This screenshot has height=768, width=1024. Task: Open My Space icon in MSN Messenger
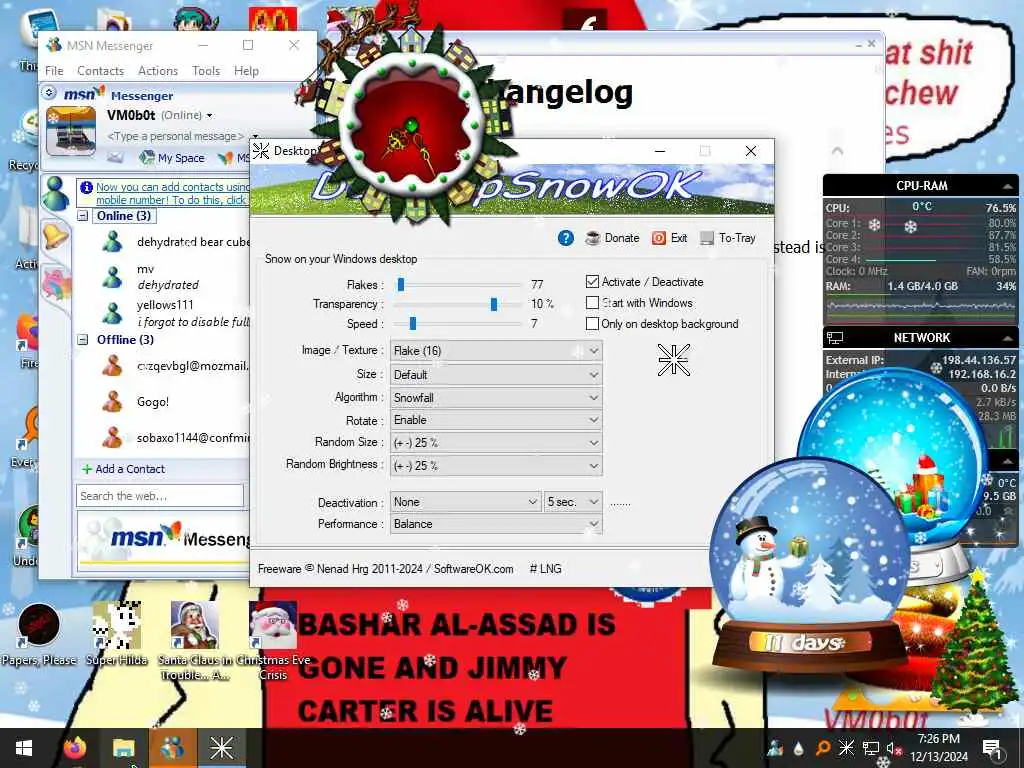tap(147, 157)
